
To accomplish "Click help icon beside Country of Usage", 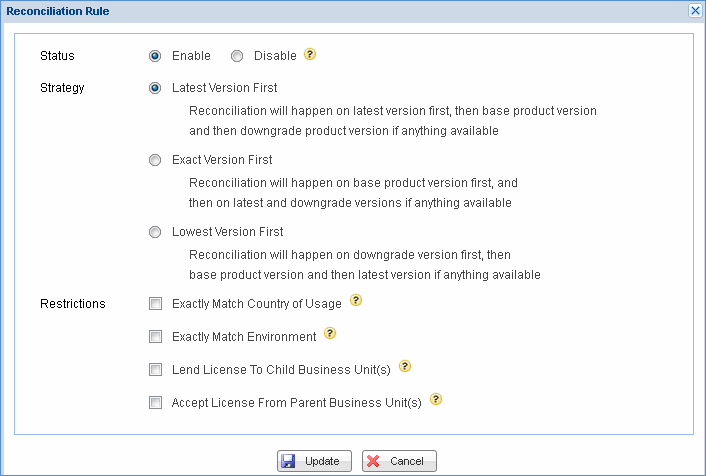I will [356, 300].
